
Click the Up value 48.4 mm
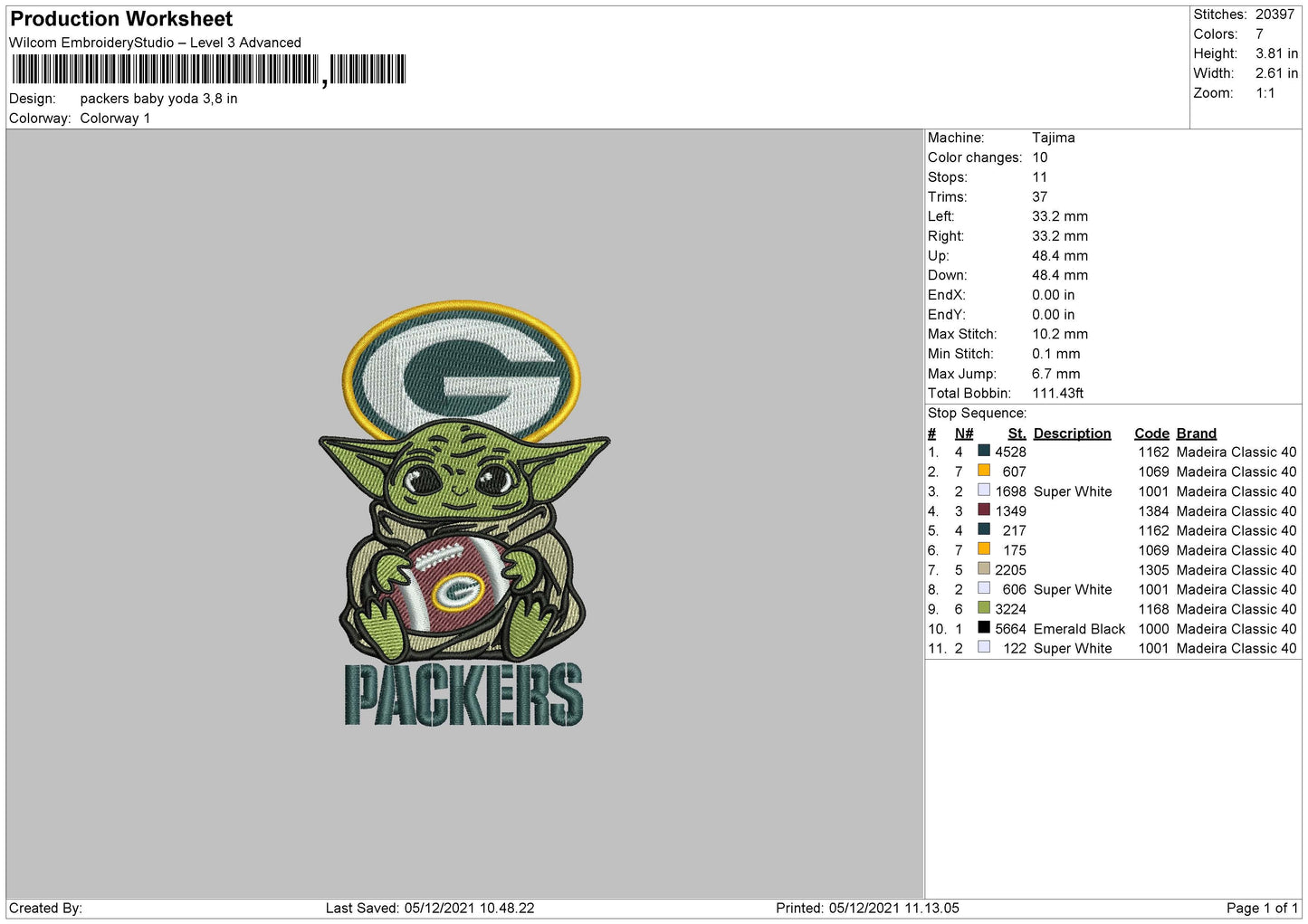click(x=1060, y=256)
